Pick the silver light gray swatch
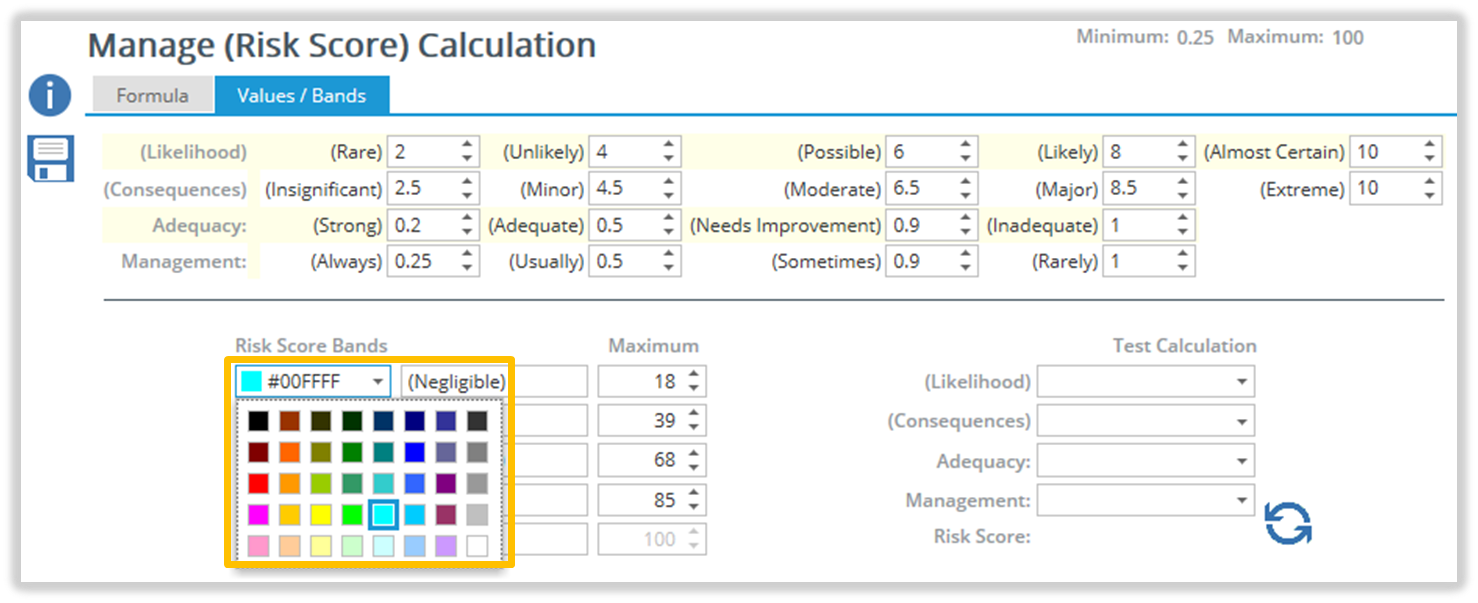Viewport: 1478px width, 603px height. click(x=477, y=515)
